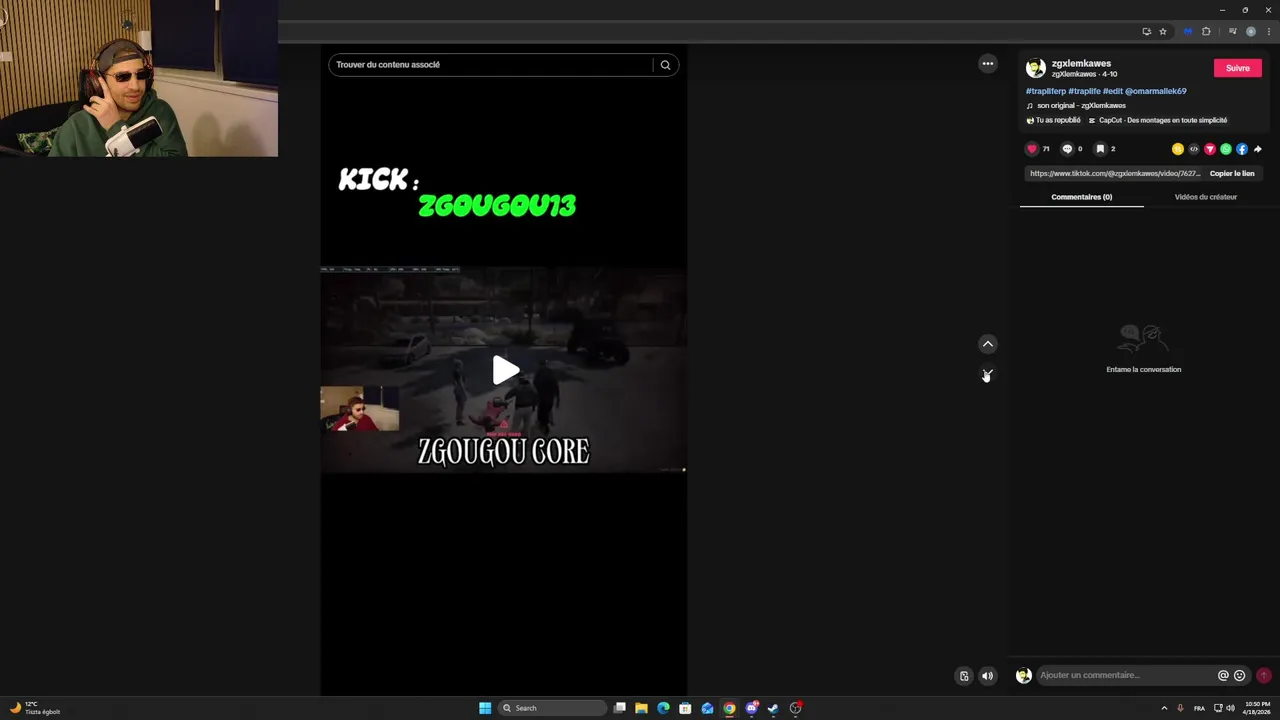Open the #trapliferp hashtag
1280x720 pixels.
point(1045,91)
